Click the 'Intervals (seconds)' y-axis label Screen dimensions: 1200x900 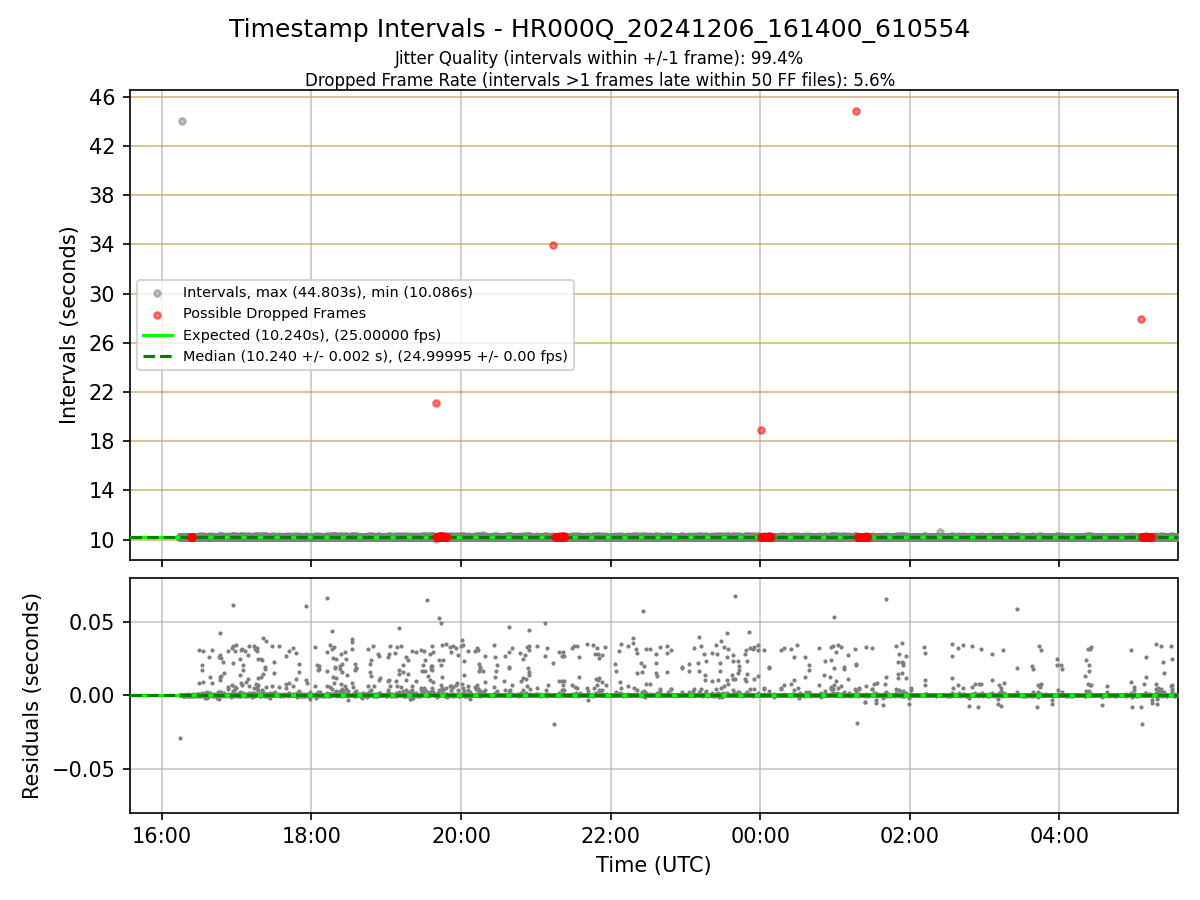pyautogui.click(x=68, y=325)
